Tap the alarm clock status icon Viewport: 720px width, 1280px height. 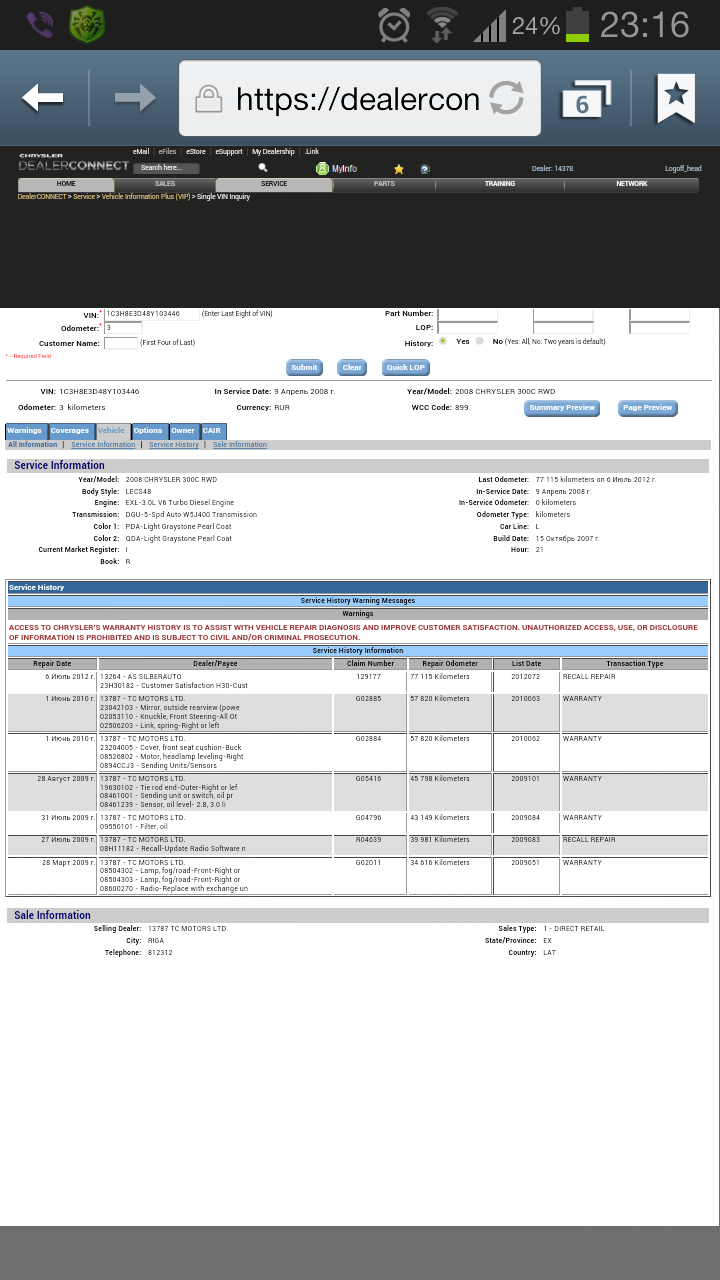click(x=394, y=24)
